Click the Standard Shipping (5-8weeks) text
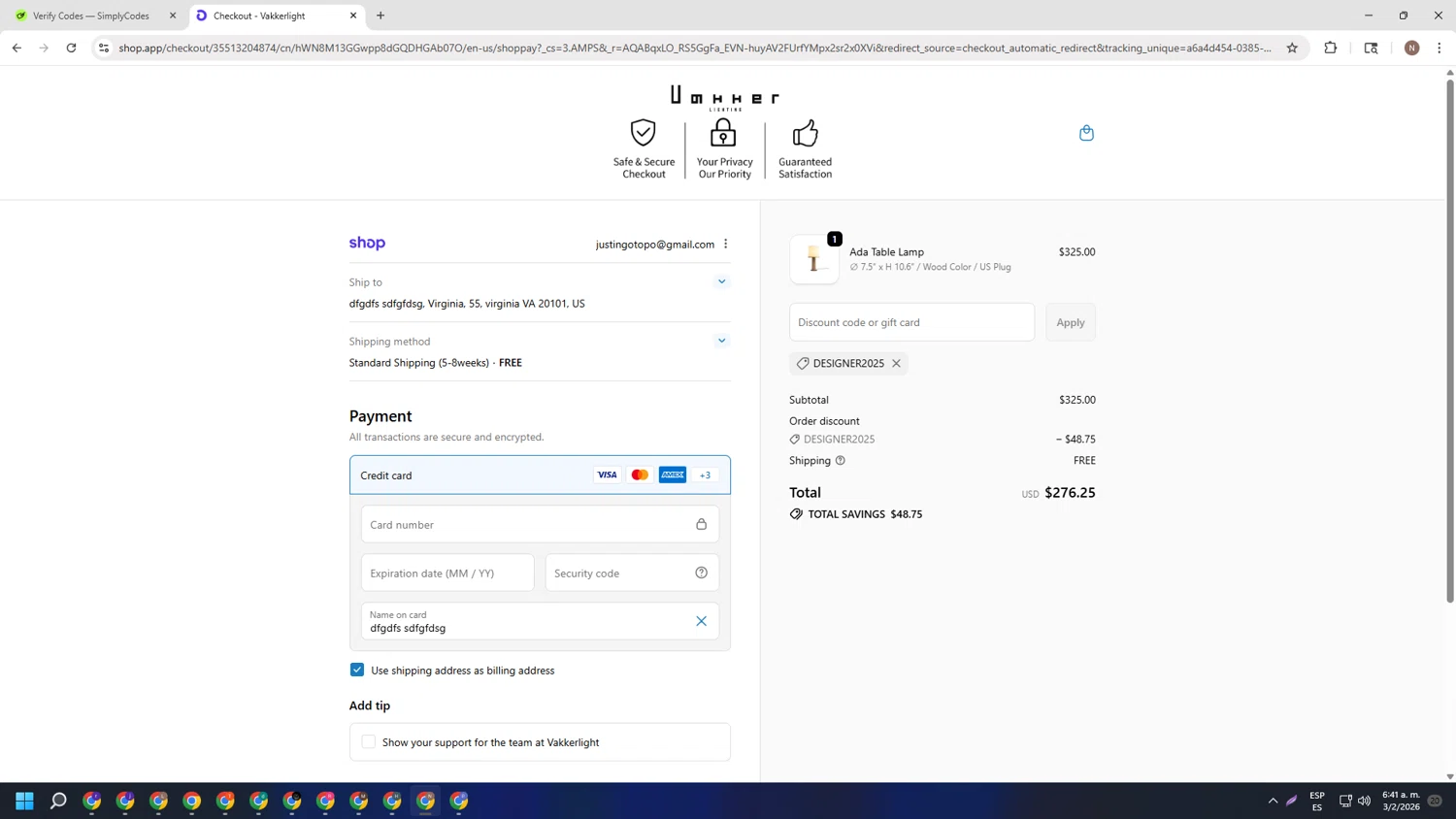This screenshot has height=819, width=1456. 419,363
